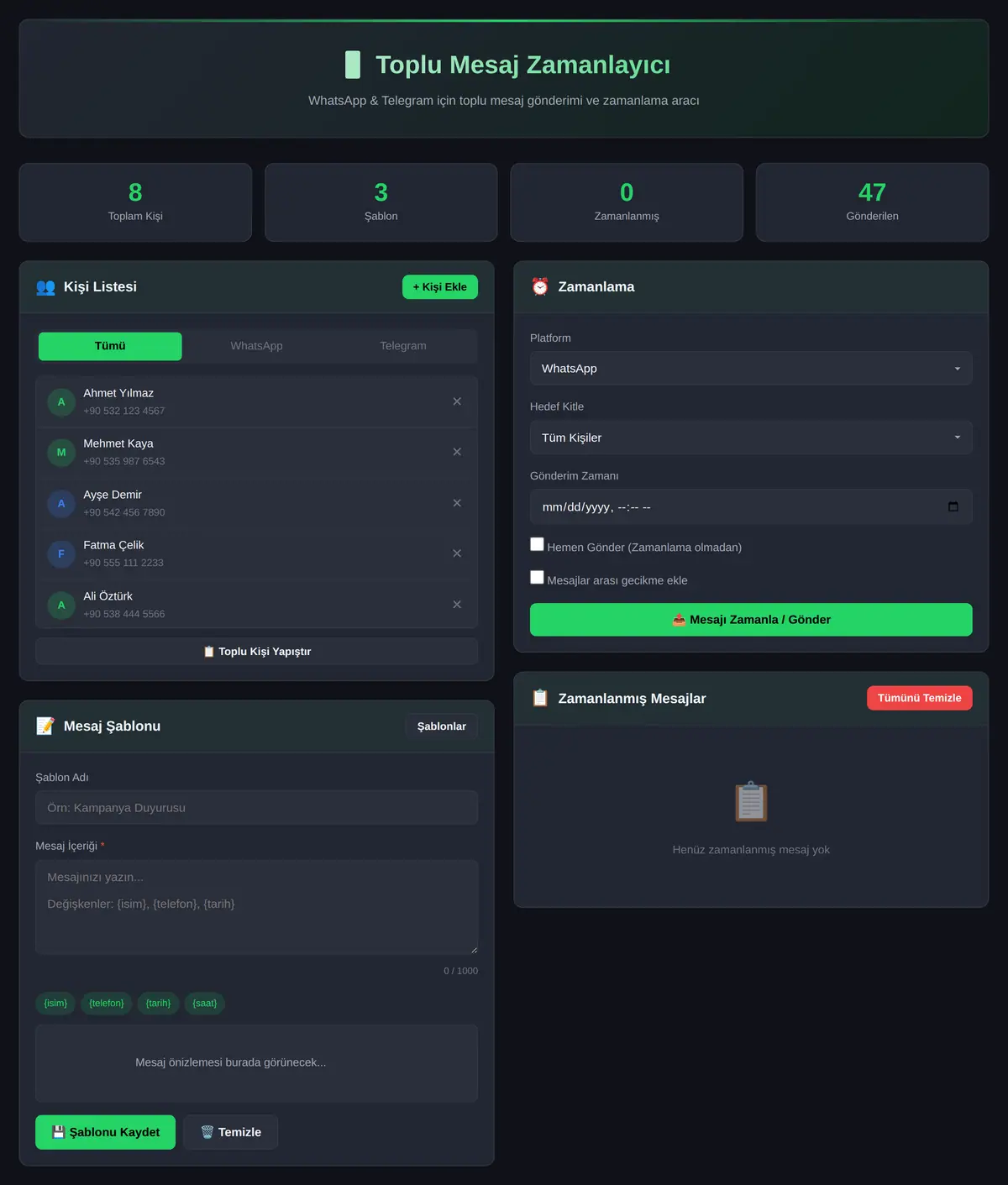Click the alarm clock icon beside Zamanlama
This screenshot has width=1008, height=1185.
click(x=540, y=287)
